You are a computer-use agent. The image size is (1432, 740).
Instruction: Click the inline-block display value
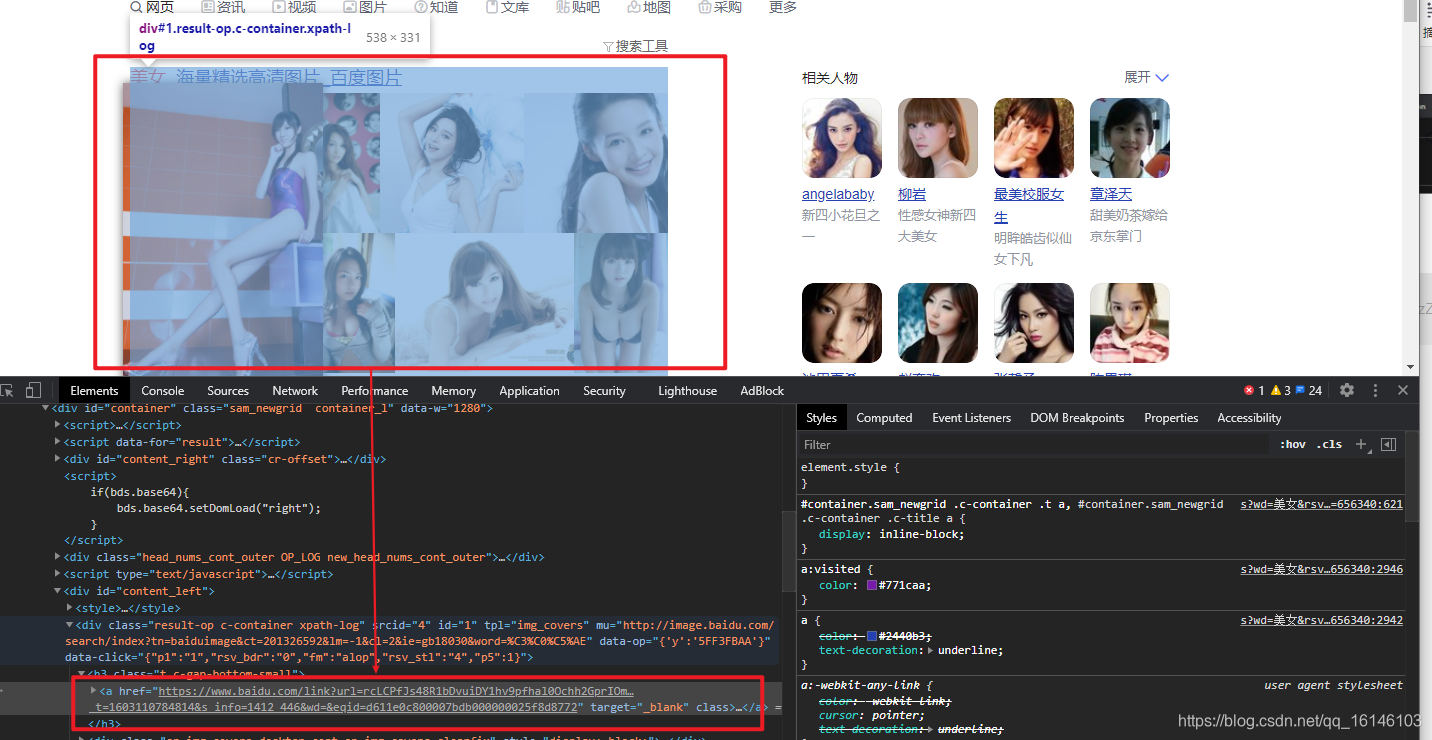coord(920,534)
